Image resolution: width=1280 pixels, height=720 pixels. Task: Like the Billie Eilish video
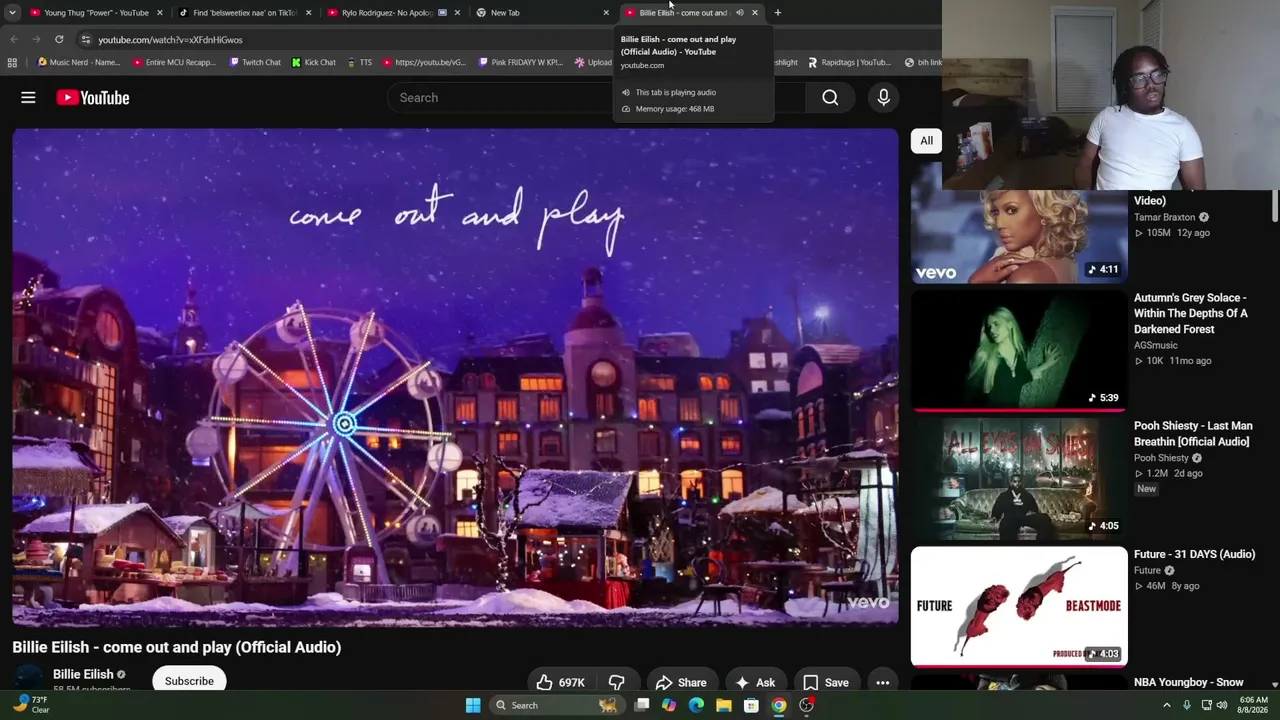tap(559, 683)
